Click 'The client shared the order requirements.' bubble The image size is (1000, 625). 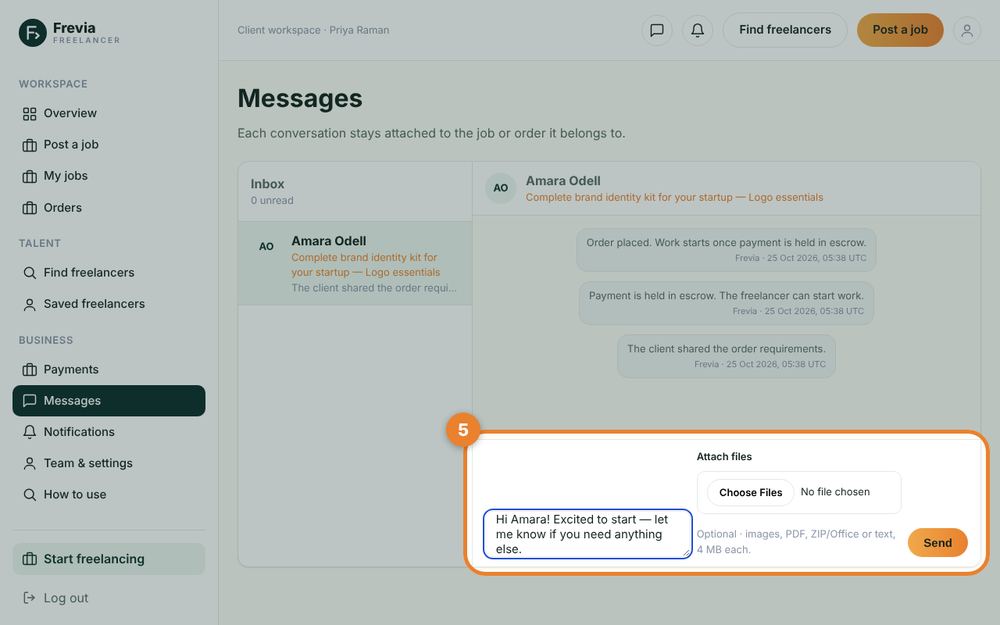[726, 356]
